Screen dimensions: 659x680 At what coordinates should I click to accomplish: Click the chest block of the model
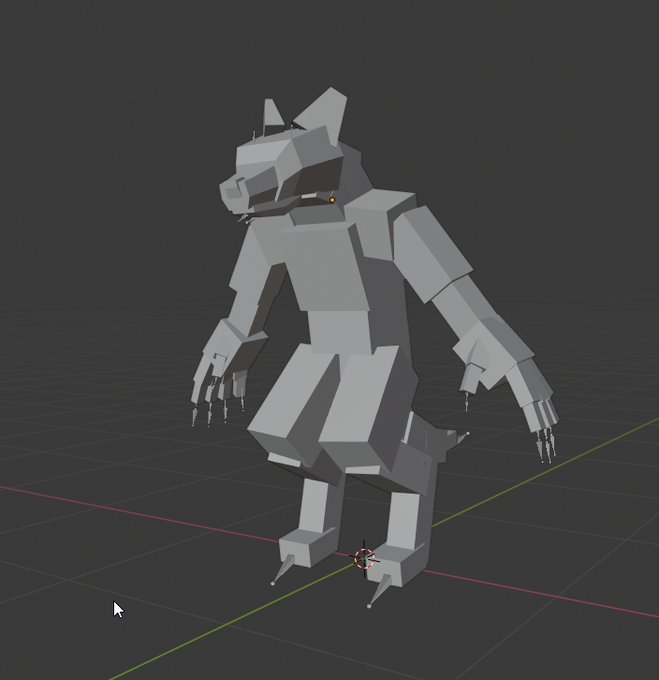(325, 267)
